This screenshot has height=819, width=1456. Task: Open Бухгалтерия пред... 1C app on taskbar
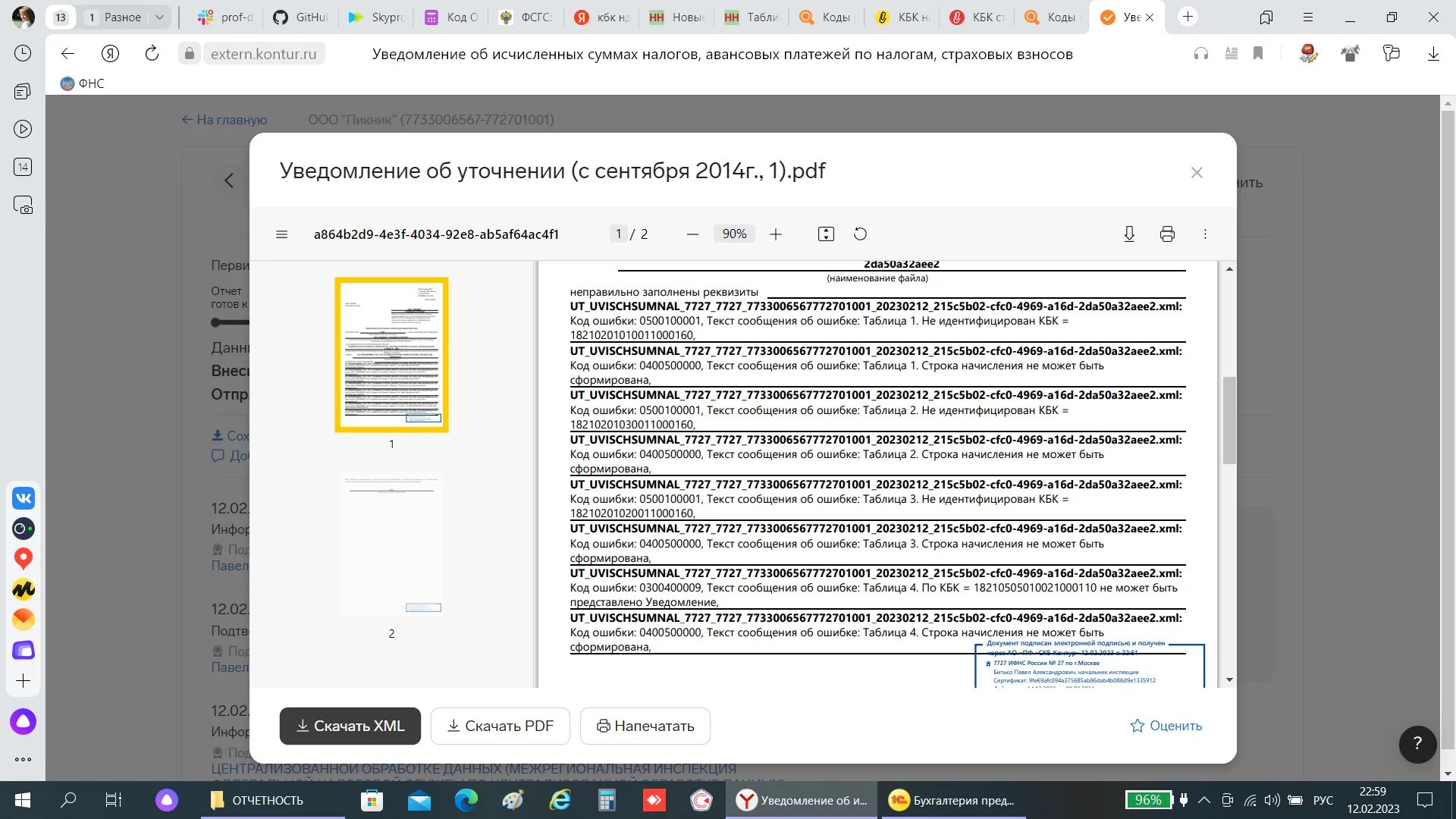[952, 800]
